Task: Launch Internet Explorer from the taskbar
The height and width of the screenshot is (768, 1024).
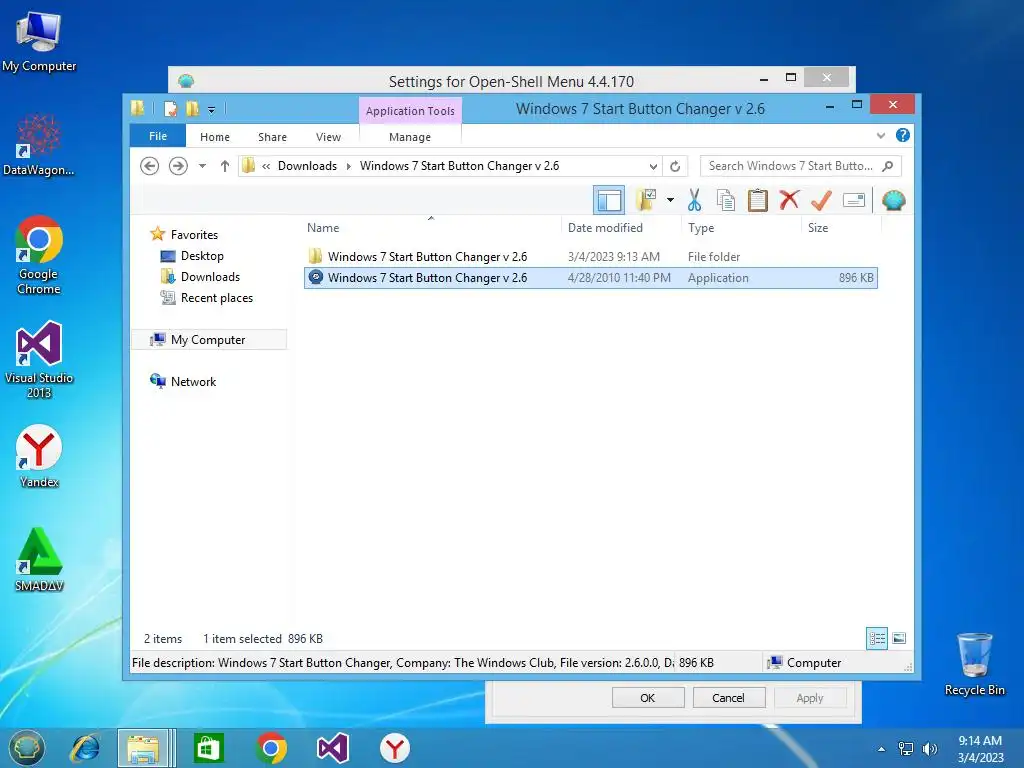Action: (85, 748)
